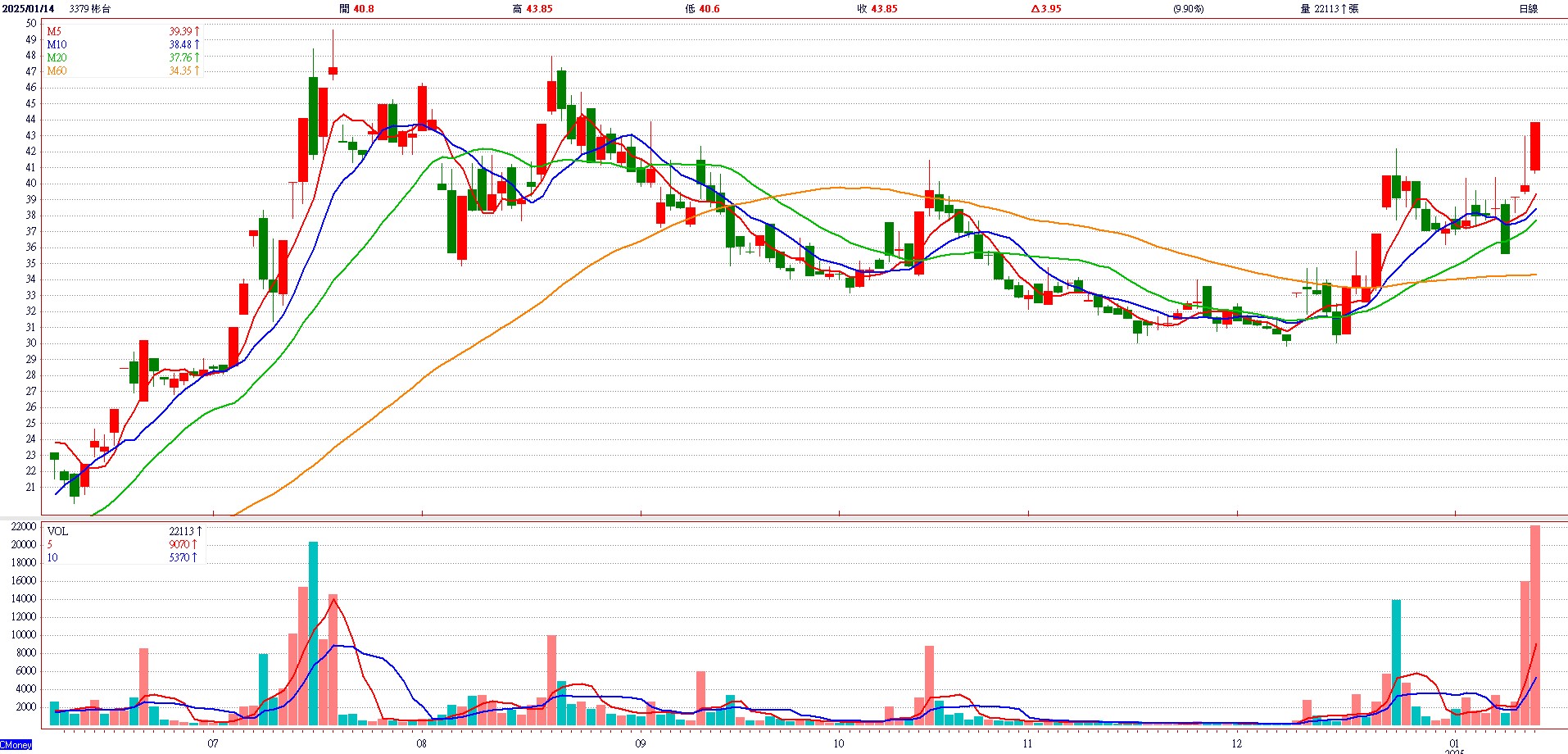Click the tallest teal volume bar in July

pyautogui.click(x=313, y=633)
